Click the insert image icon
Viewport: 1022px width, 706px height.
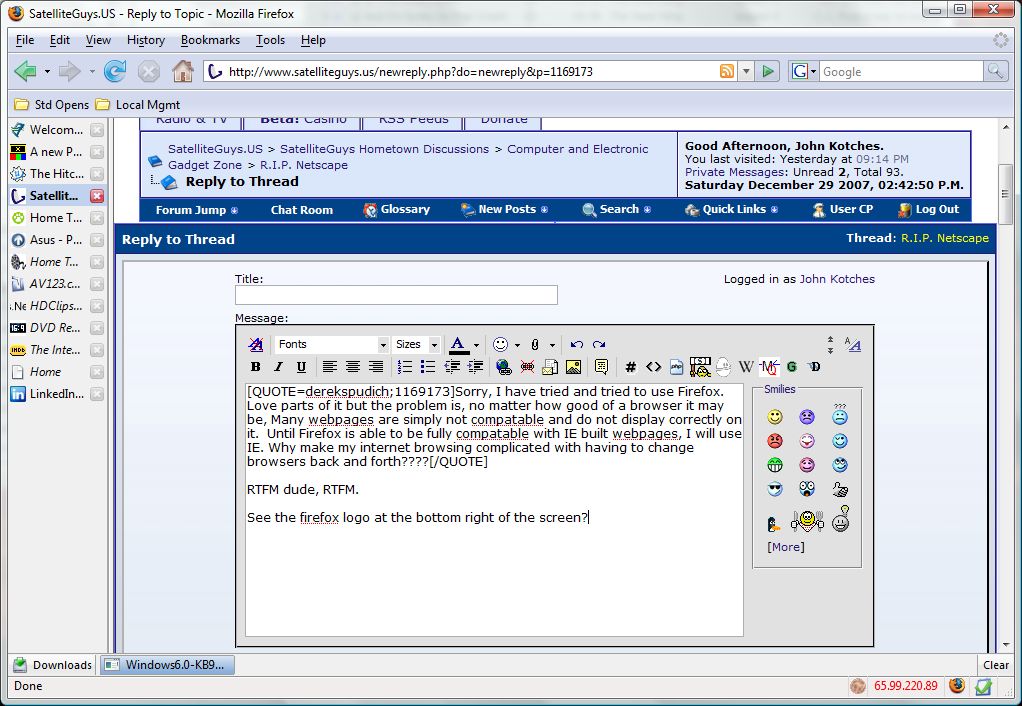pyautogui.click(x=573, y=367)
